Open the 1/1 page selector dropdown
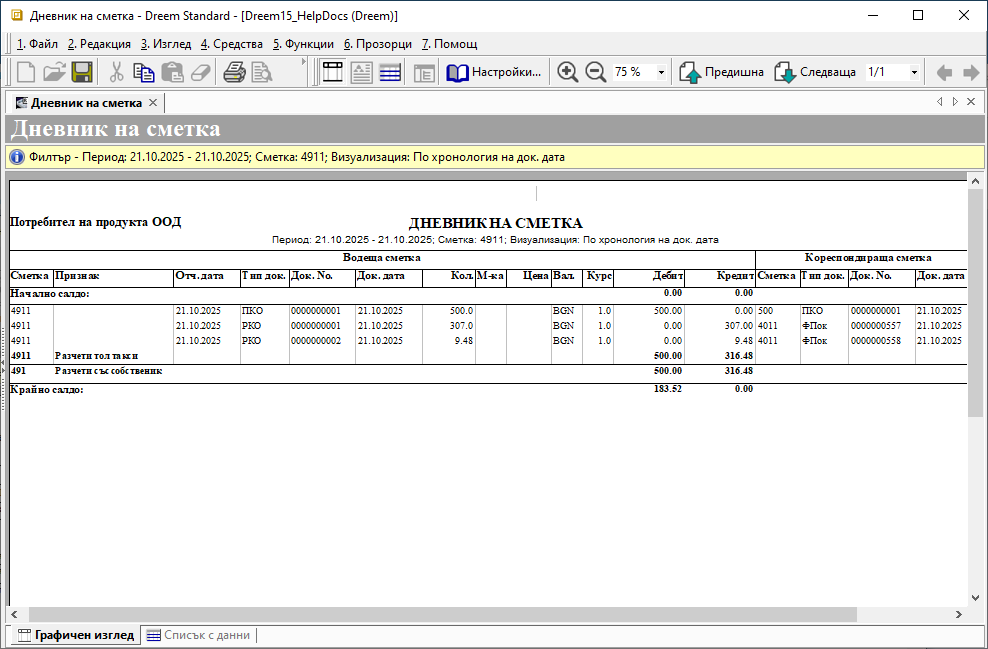This screenshot has width=988, height=649. tap(913, 72)
